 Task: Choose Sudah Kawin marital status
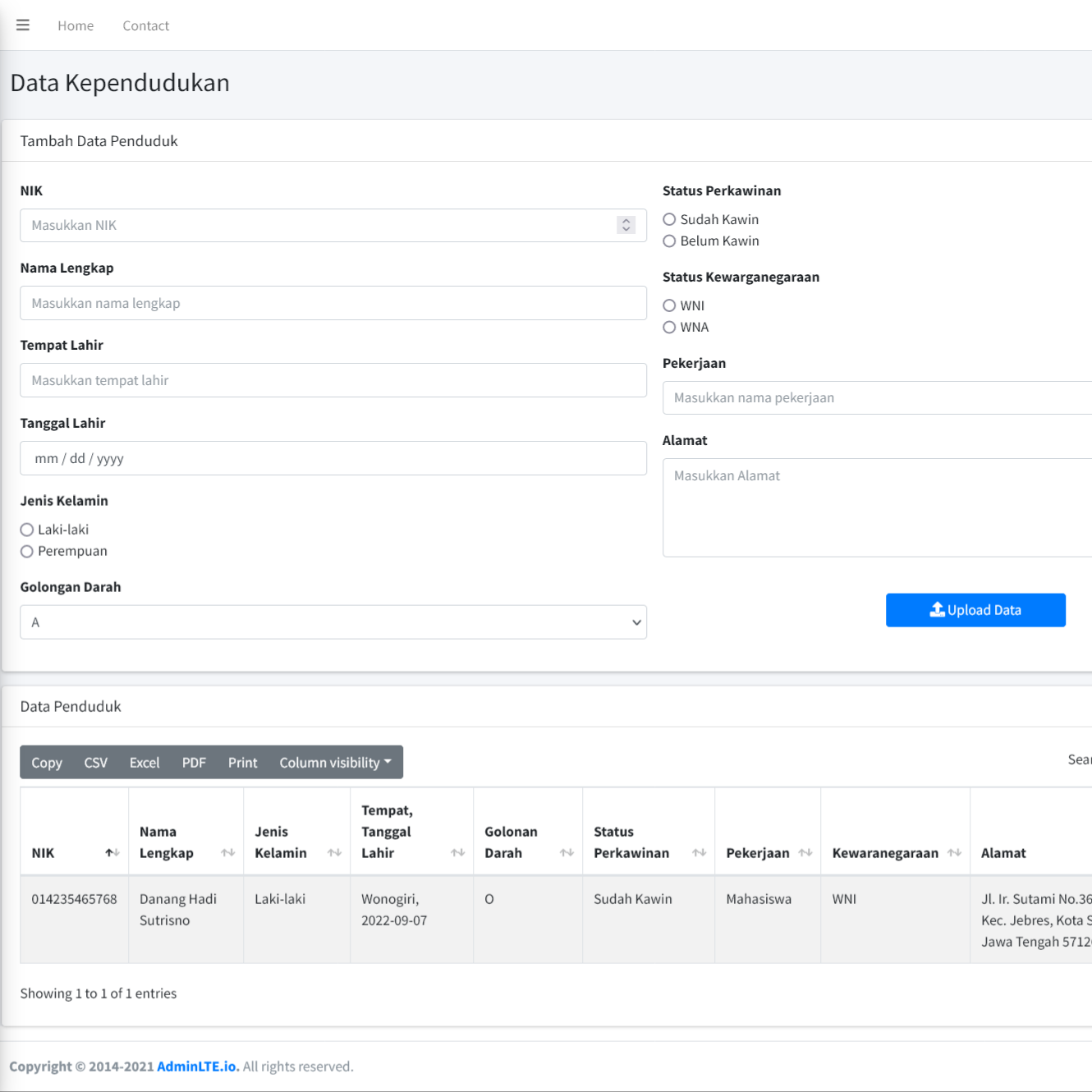669,219
